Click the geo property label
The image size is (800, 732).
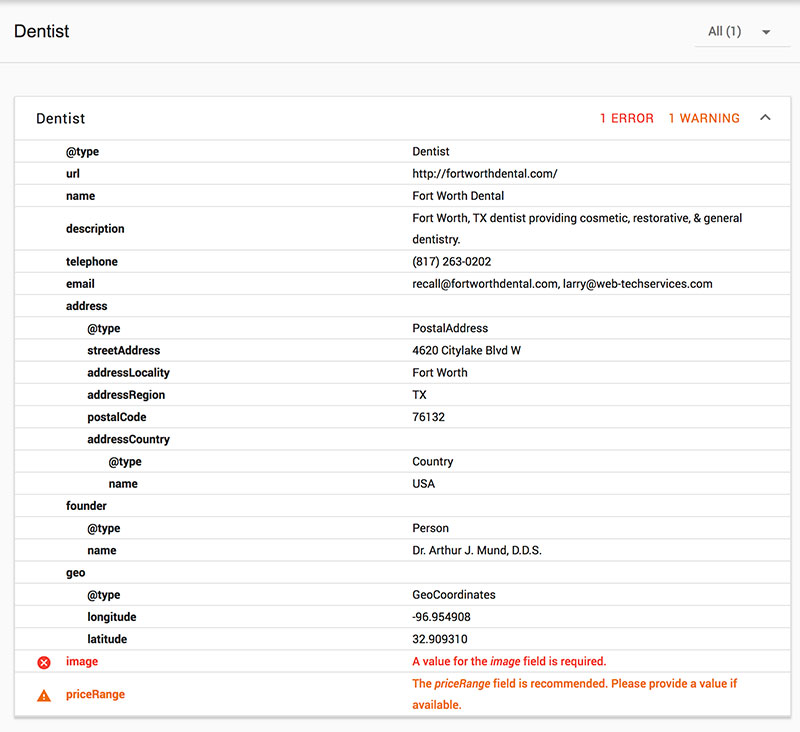pyautogui.click(x=76, y=573)
